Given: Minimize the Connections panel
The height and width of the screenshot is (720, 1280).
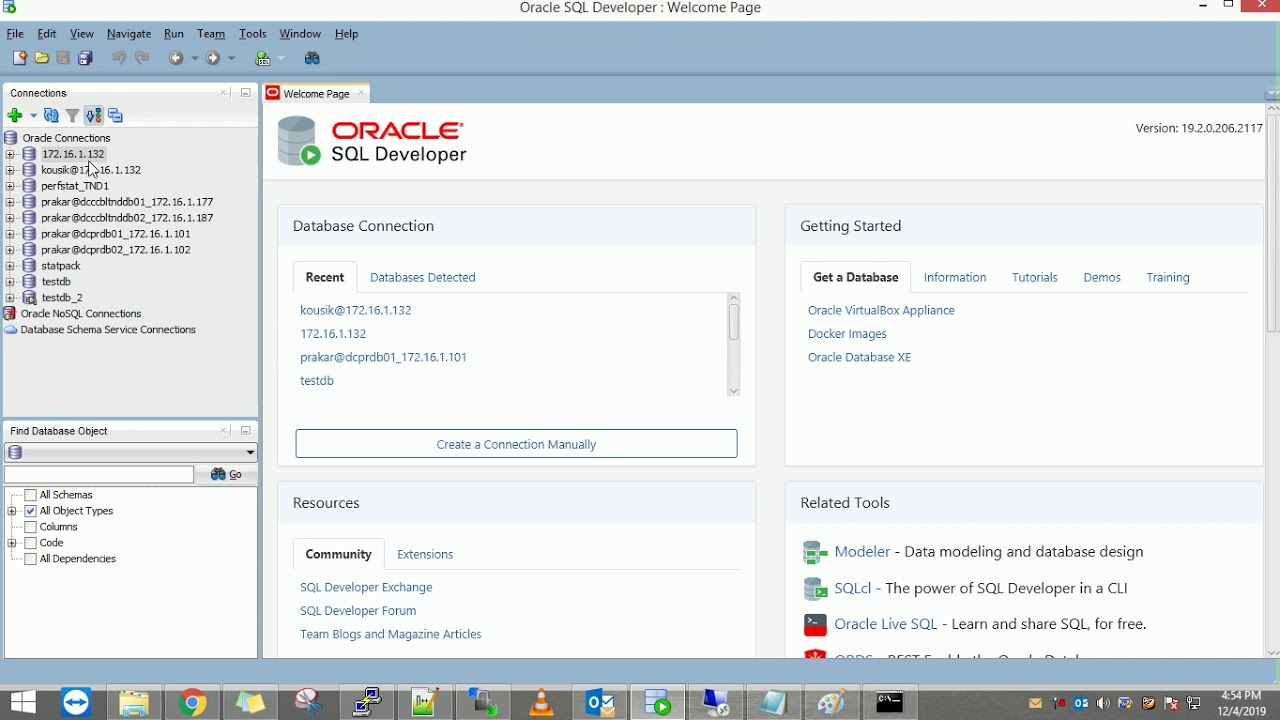Looking at the screenshot, I should (x=246, y=93).
